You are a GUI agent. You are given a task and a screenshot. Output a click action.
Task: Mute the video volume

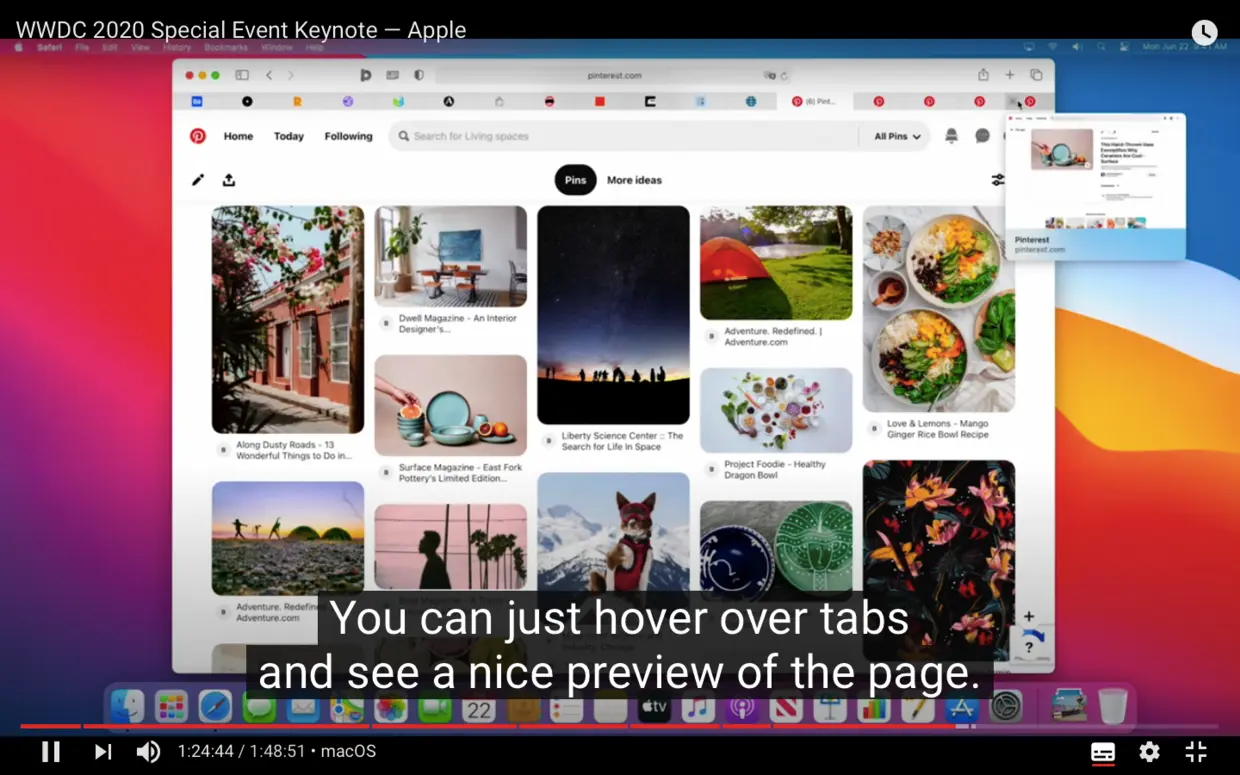(x=148, y=751)
